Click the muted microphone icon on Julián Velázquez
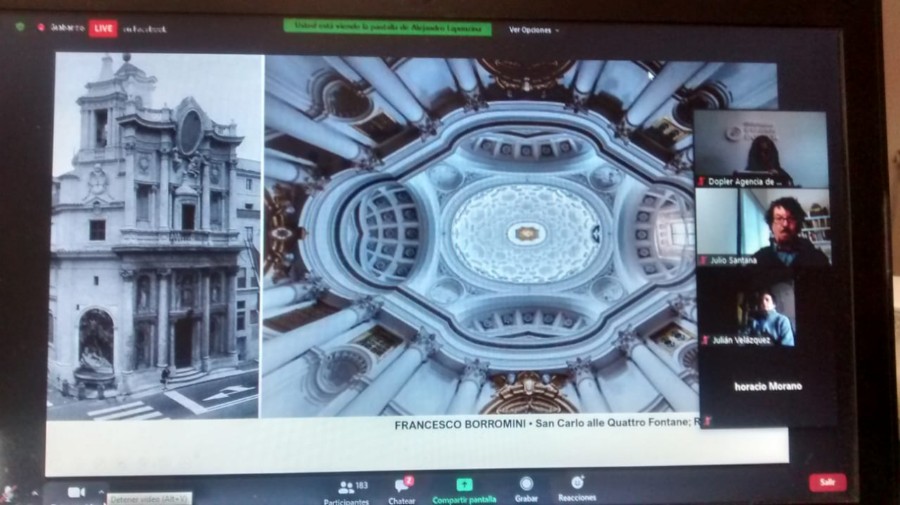Screen dimensions: 900x505 (705, 340)
